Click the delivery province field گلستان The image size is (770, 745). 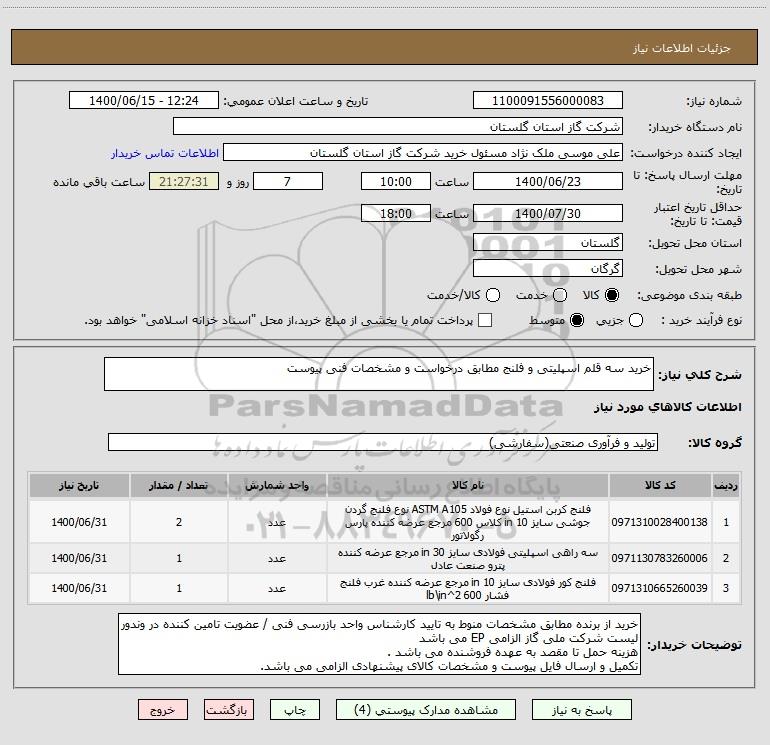[548, 242]
